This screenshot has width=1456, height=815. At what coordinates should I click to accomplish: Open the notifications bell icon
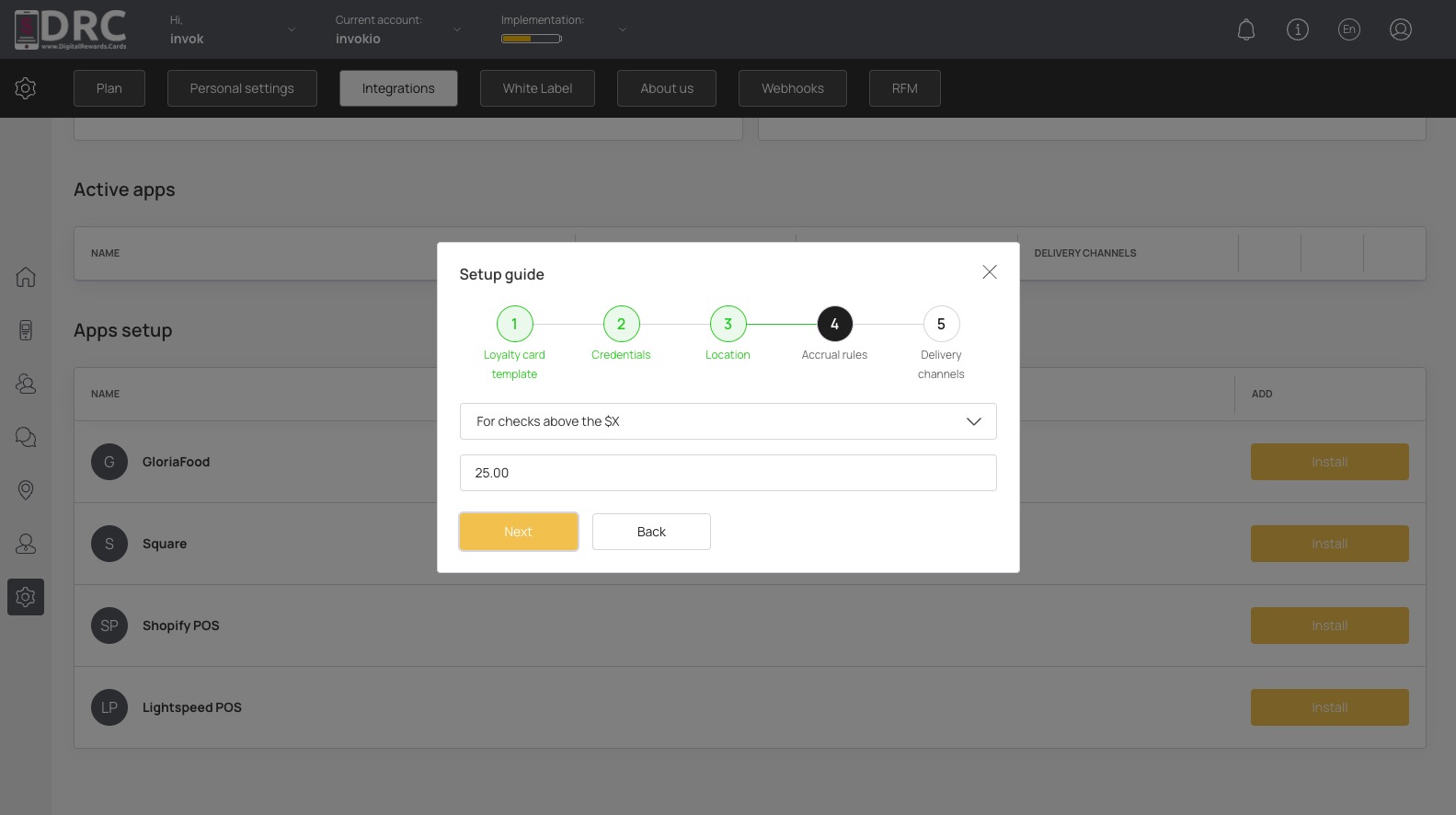tap(1246, 29)
